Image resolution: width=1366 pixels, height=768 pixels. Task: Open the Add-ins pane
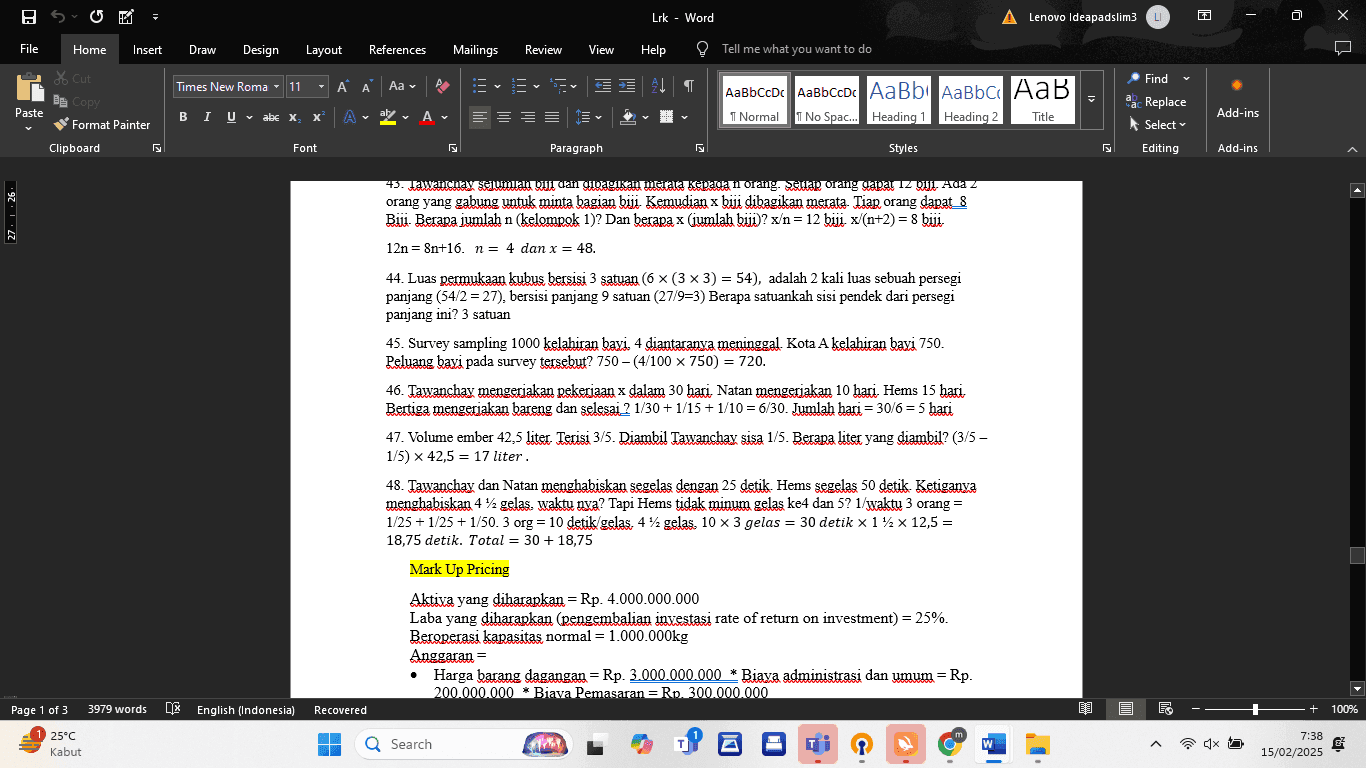1238,100
